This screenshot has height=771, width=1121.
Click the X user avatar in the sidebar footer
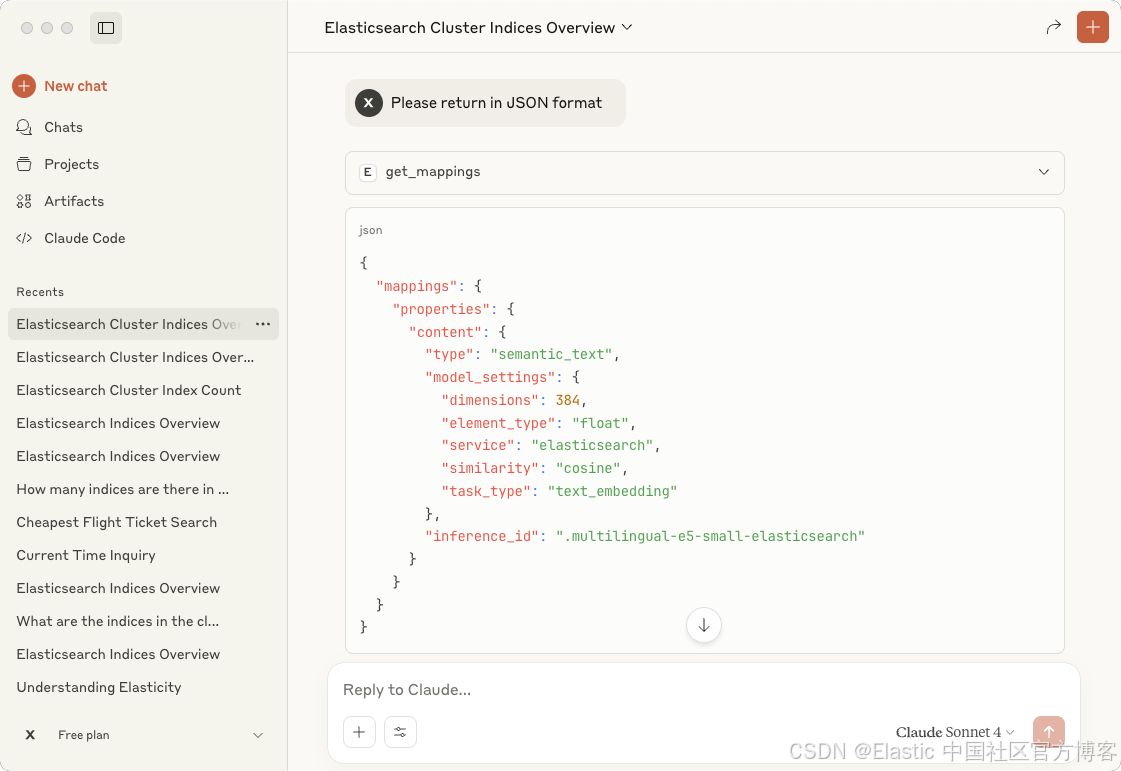coord(30,735)
